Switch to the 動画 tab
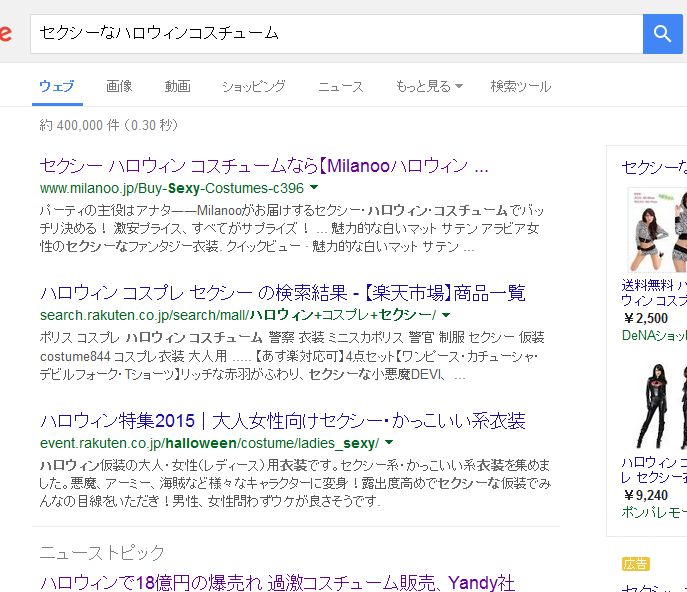 pyautogui.click(x=177, y=86)
